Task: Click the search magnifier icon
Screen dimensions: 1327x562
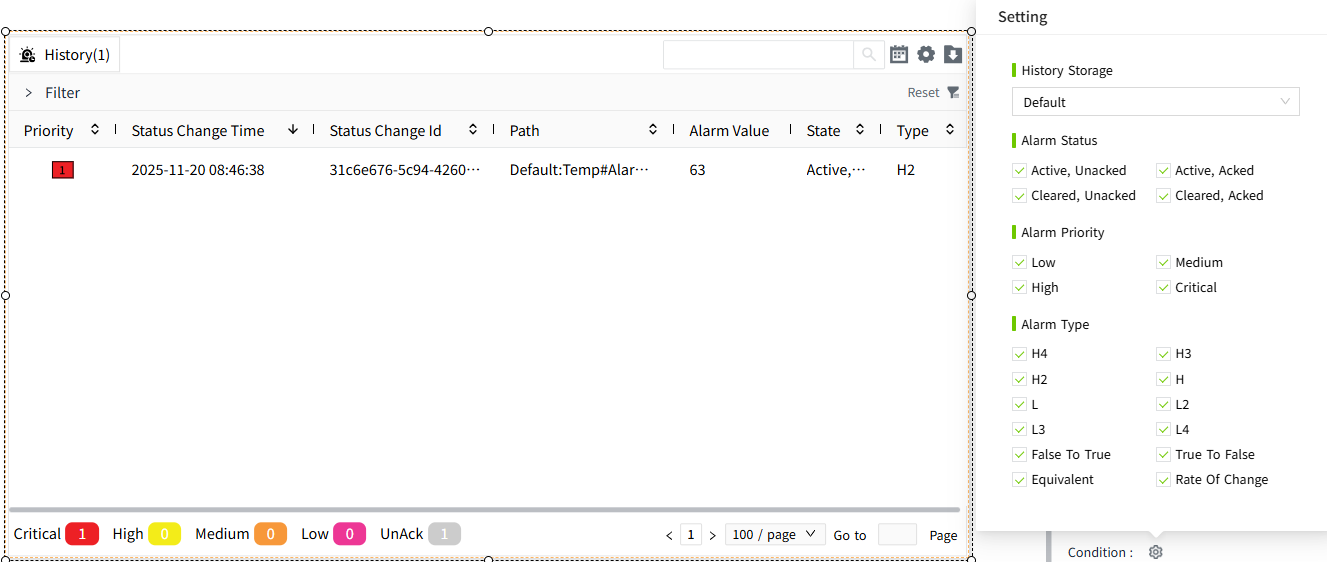Action: pyautogui.click(x=868, y=55)
